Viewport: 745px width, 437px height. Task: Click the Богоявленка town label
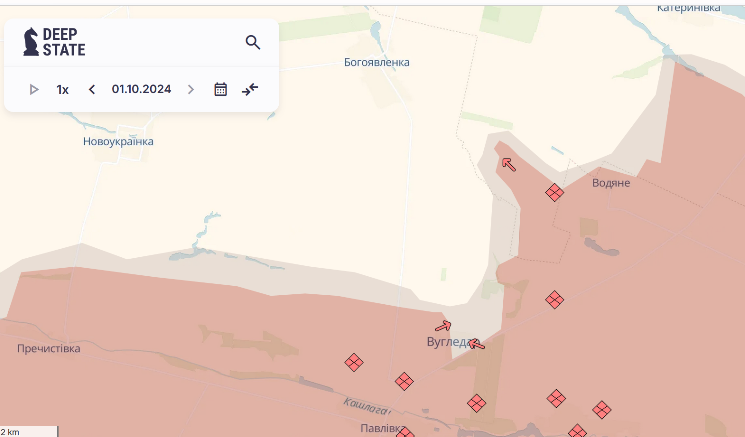pyautogui.click(x=376, y=62)
